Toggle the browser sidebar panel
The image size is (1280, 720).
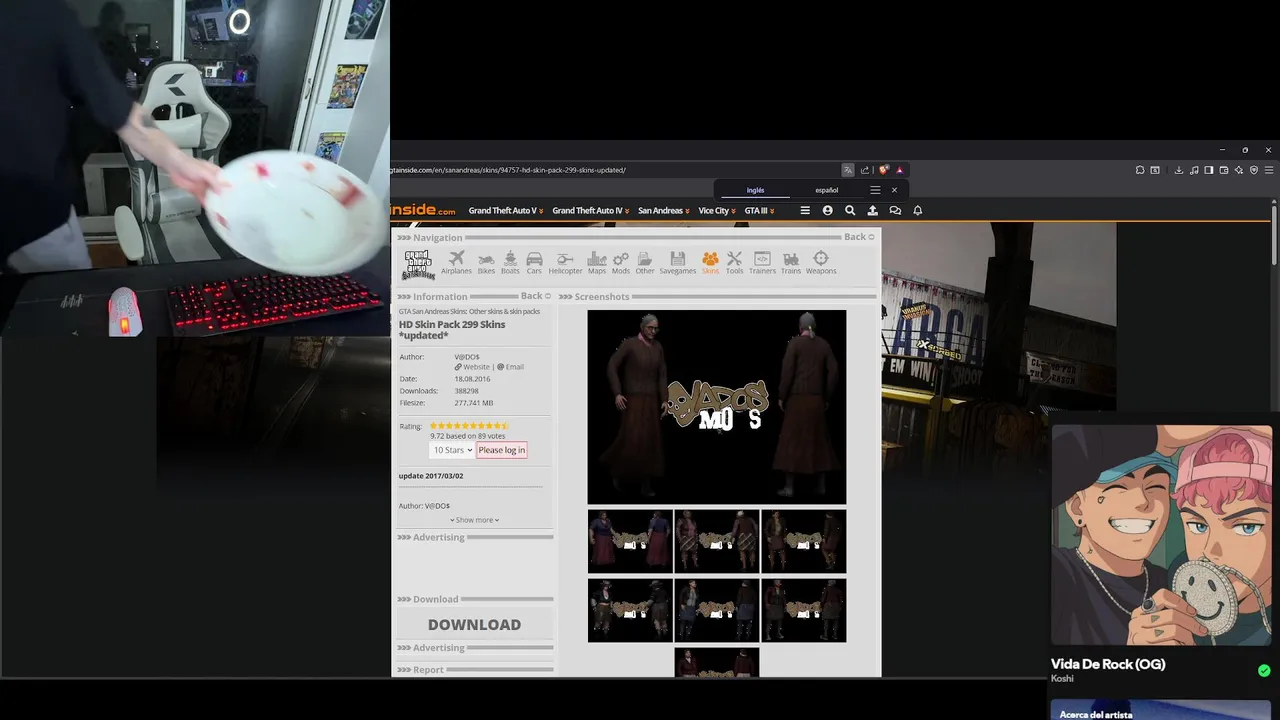point(1209,170)
